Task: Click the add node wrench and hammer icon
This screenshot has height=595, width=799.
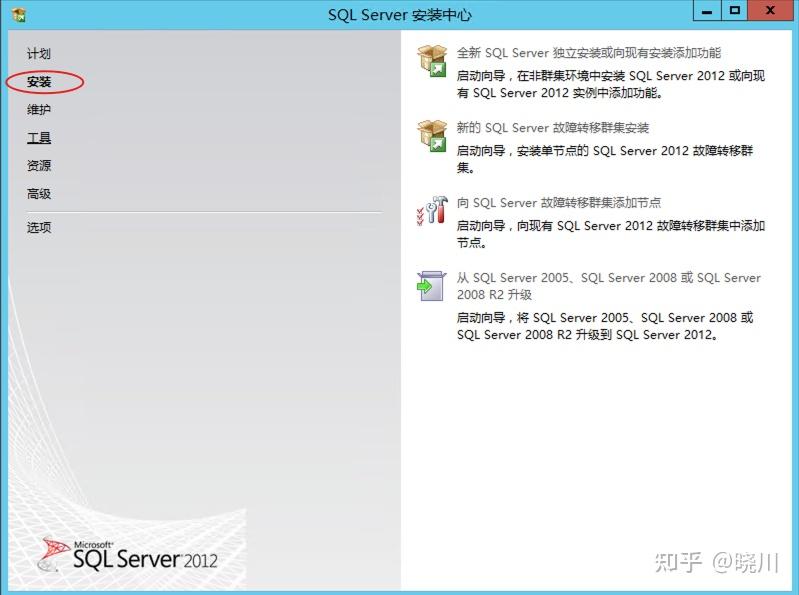Action: coord(432,210)
